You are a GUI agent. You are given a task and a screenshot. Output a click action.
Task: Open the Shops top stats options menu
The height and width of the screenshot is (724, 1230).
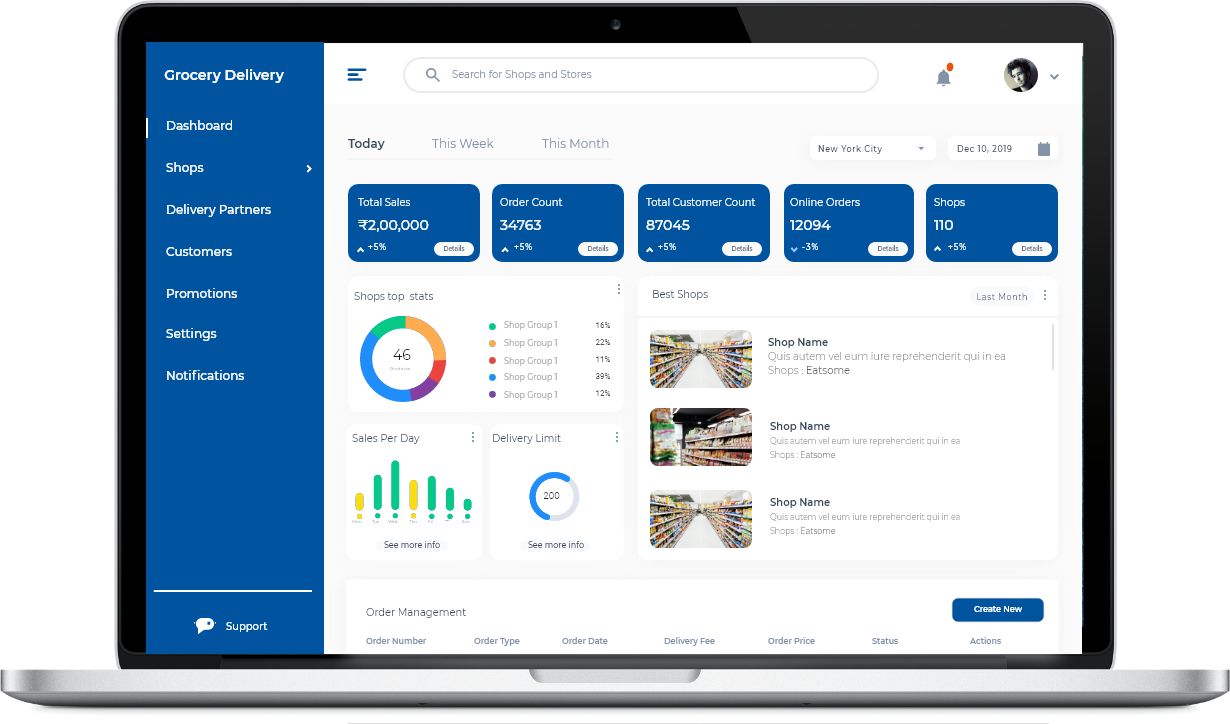(x=618, y=289)
